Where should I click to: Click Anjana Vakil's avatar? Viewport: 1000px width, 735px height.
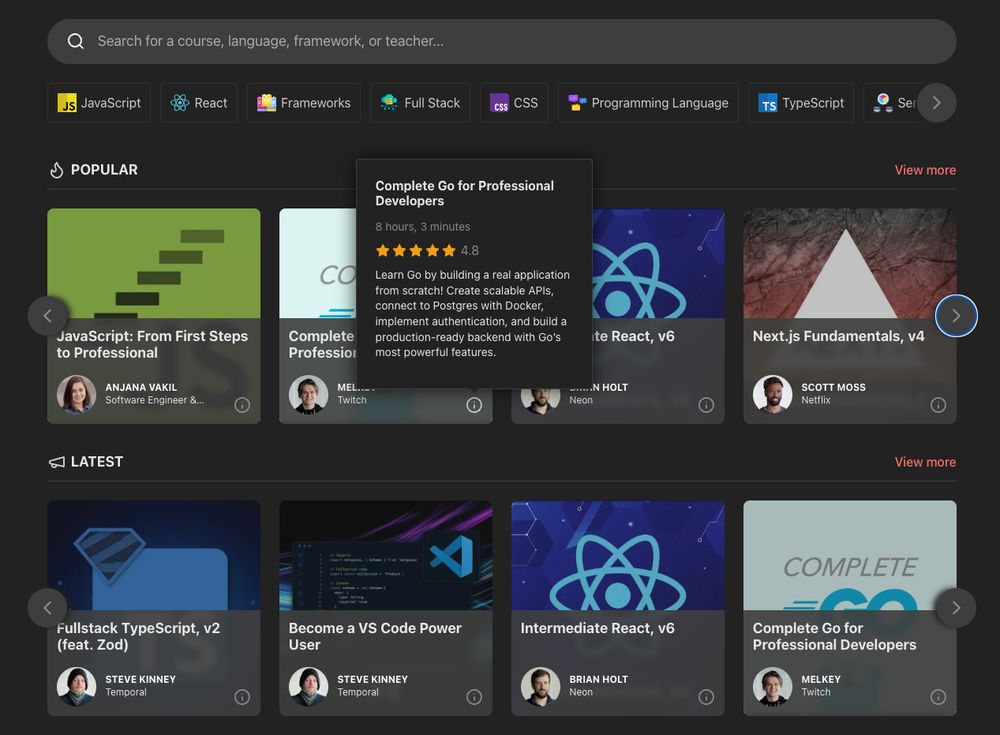(x=77, y=394)
